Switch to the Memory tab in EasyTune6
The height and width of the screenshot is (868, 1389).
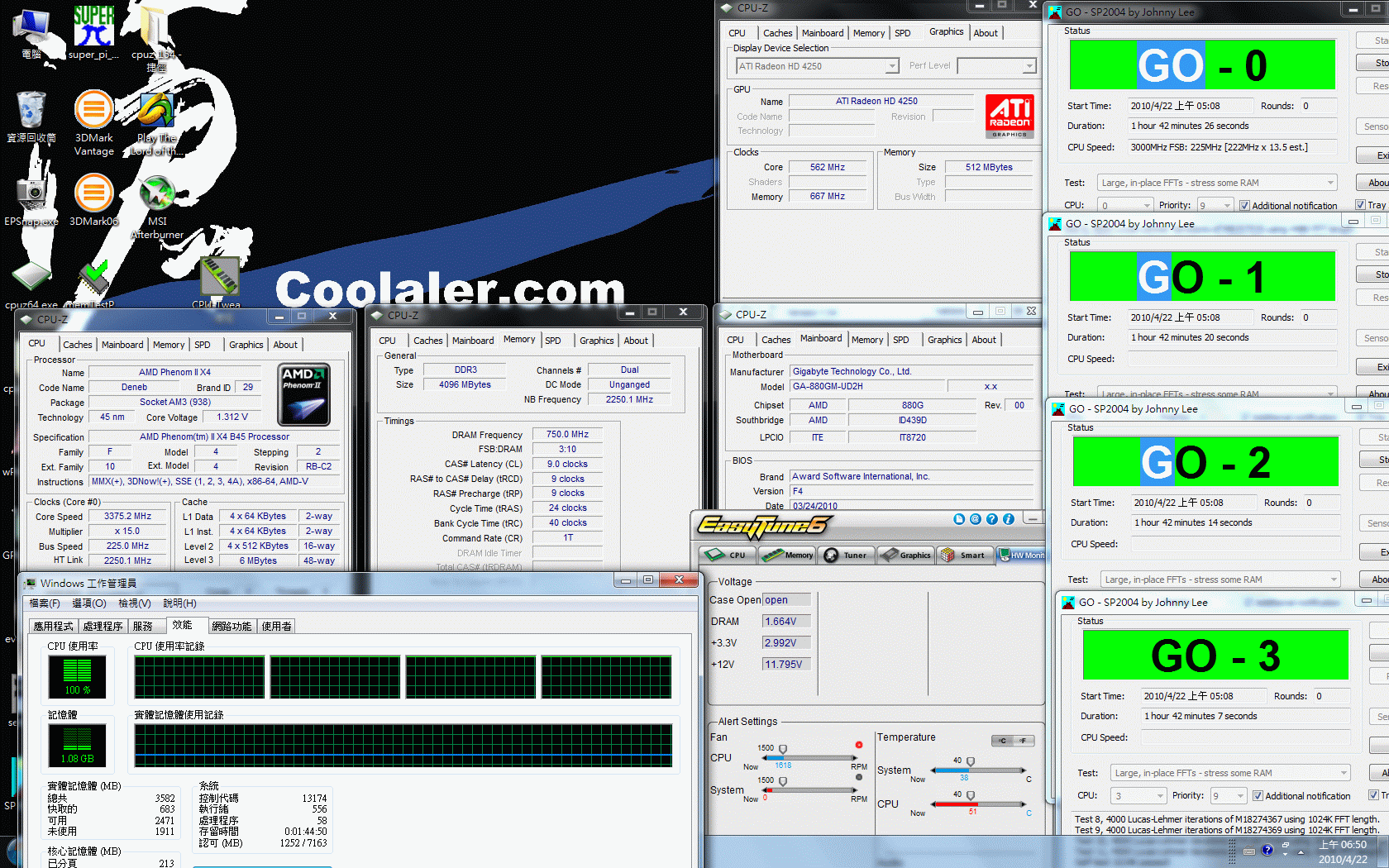[788, 555]
